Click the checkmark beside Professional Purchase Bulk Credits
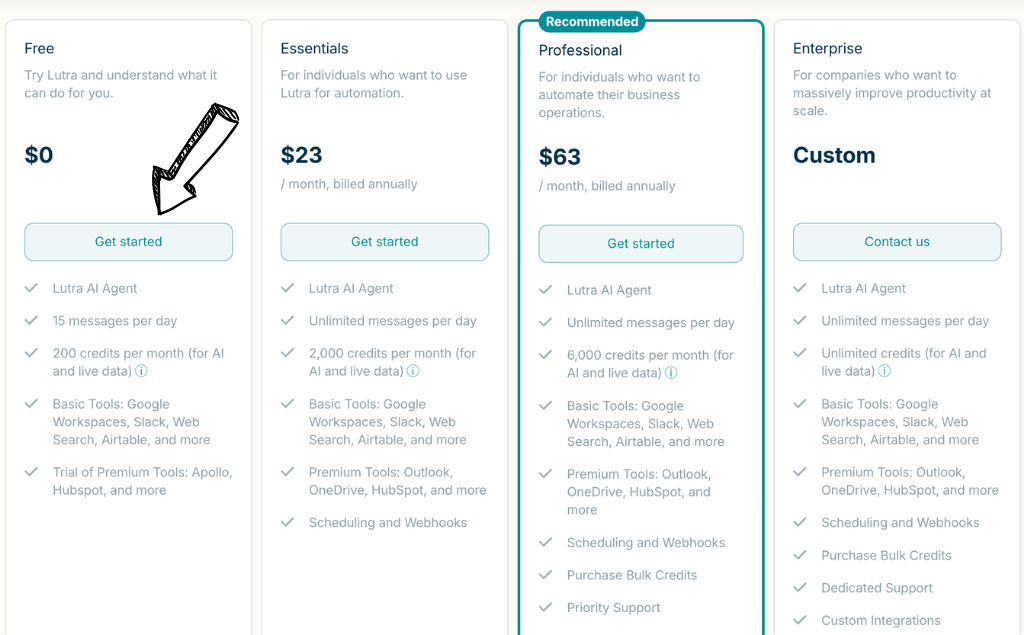The width and height of the screenshot is (1024, 635). pyautogui.click(x=546, y=575)
